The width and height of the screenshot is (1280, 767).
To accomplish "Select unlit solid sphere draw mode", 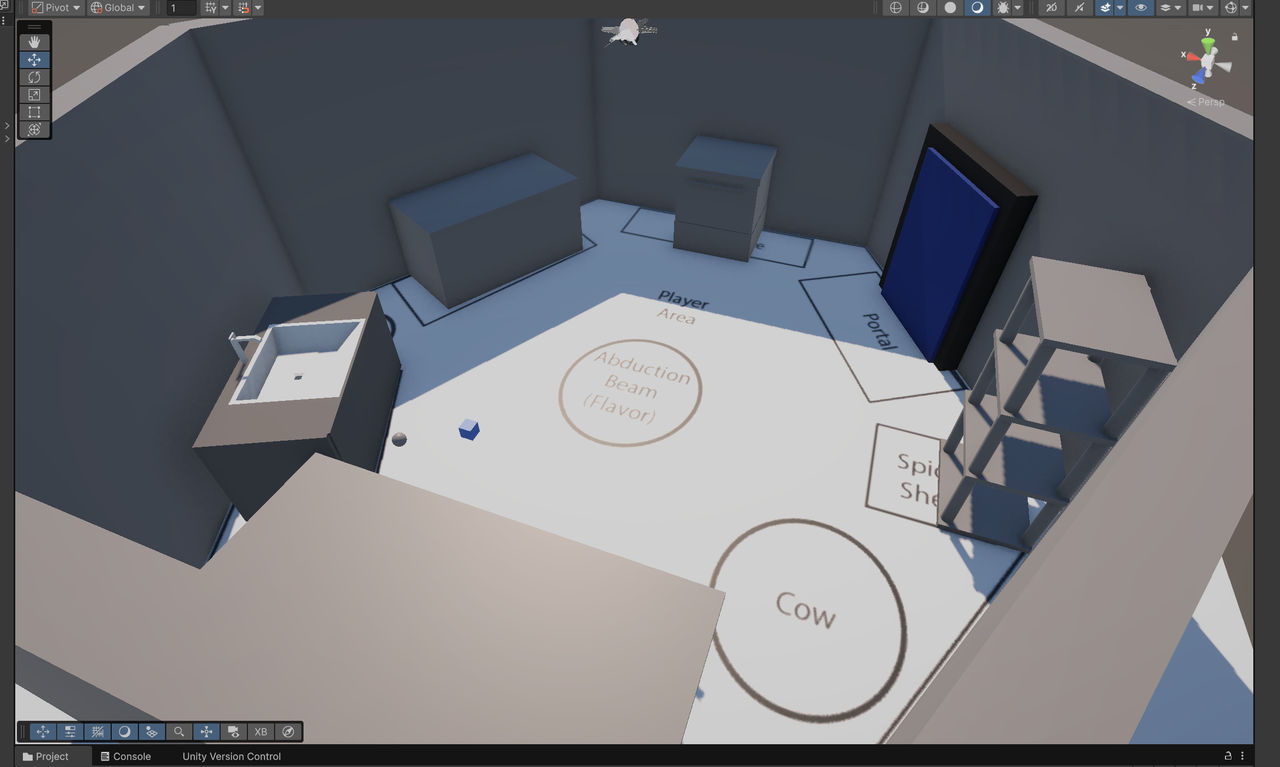I will (x=950, y=8).
